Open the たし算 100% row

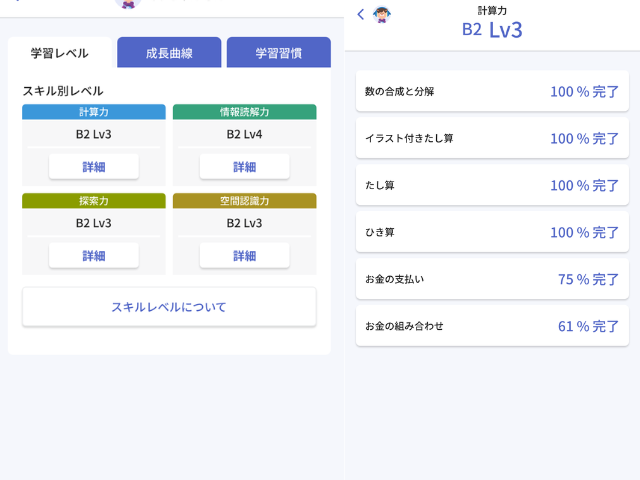tap(492, 185)
